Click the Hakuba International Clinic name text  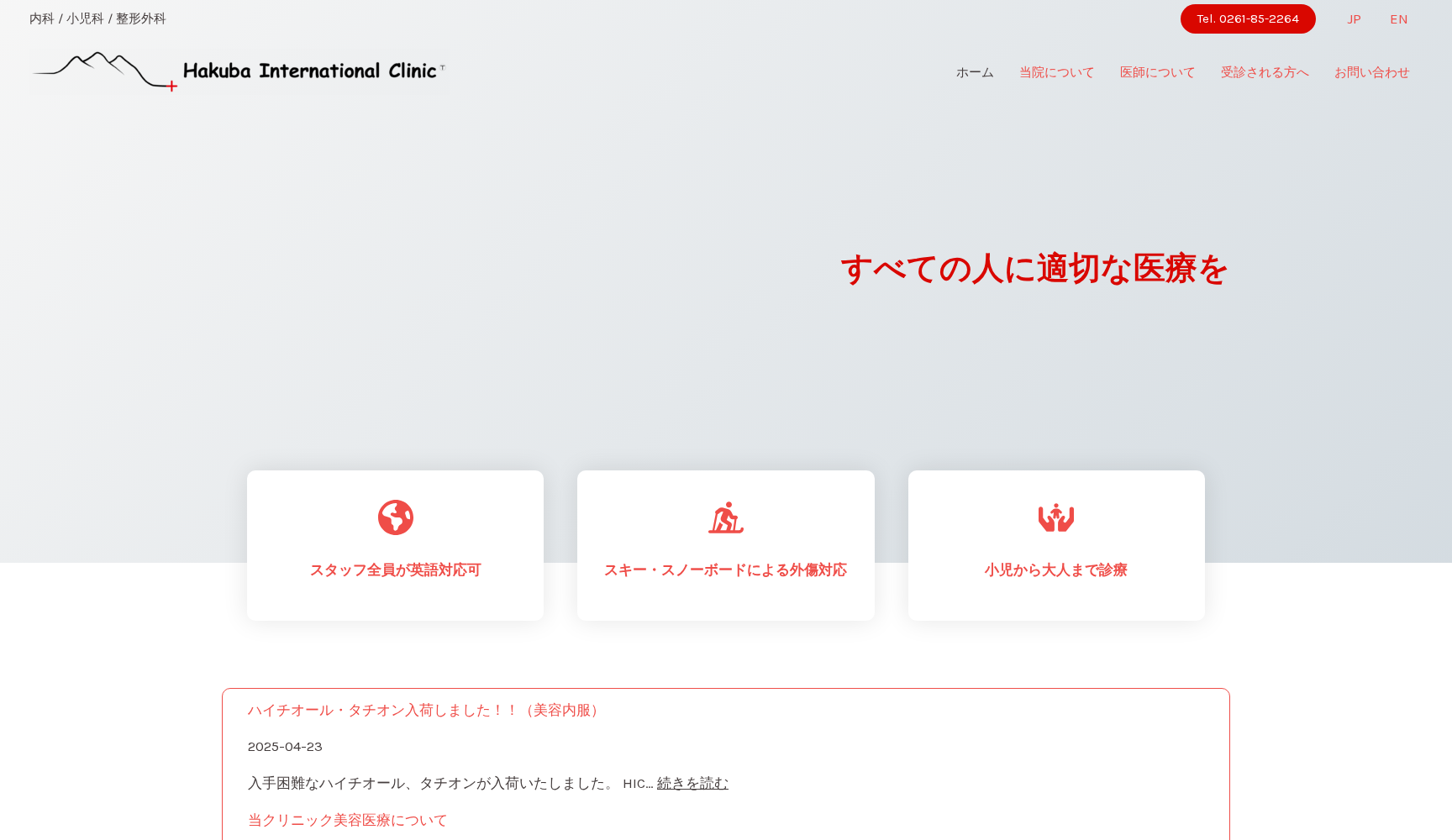tap(313, 71)
